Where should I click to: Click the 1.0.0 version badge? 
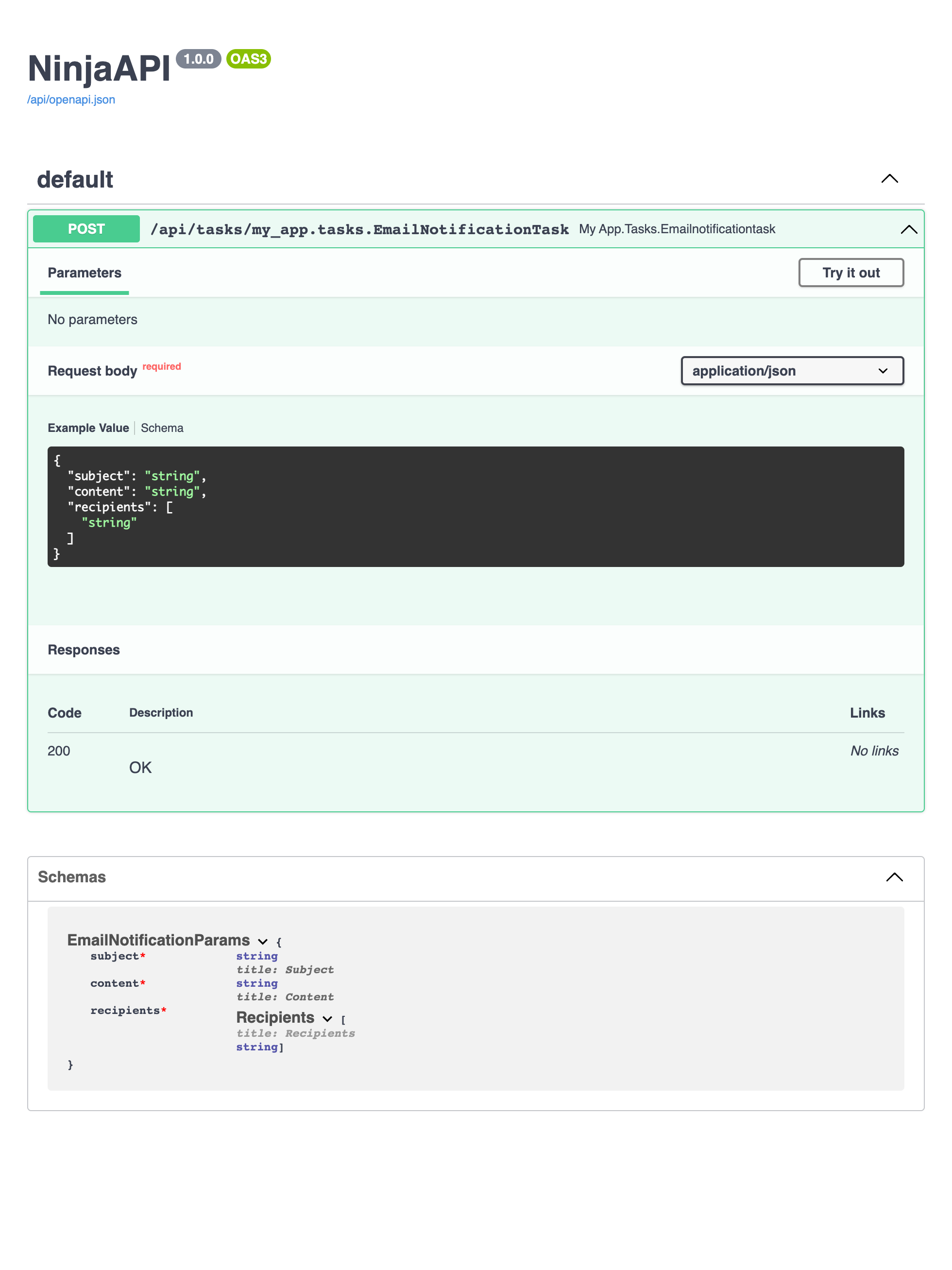[x=198, y=59]
